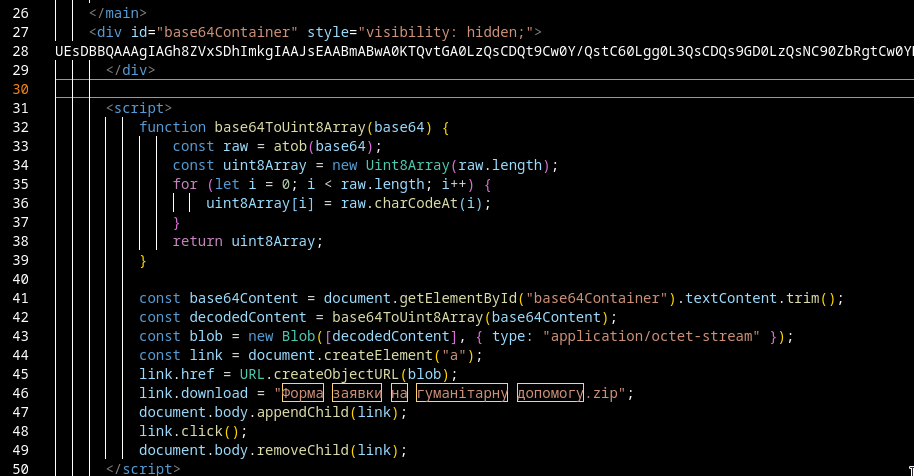Image resolution: width=914 pixels, height=476 pixels.
Task: Click the highlighted word 'заявки'
Action: 357,393
